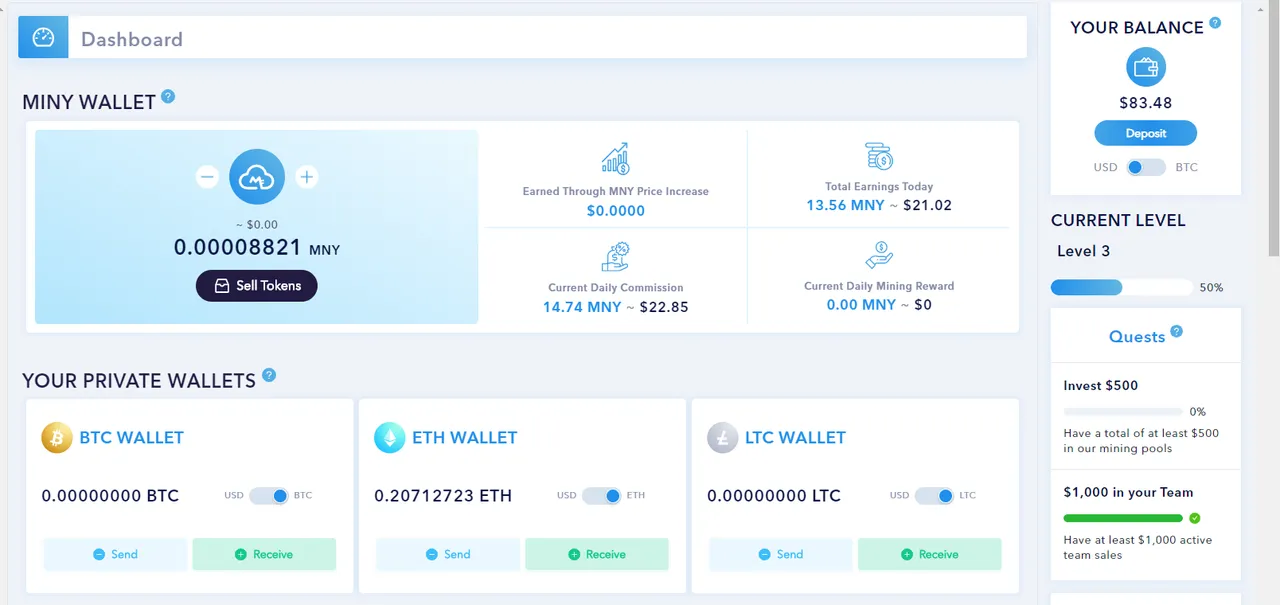Click the green quest completed checkmark
Viewport: 1280px width, 605px height.
pyautogui.click(x=1195, y=518)
